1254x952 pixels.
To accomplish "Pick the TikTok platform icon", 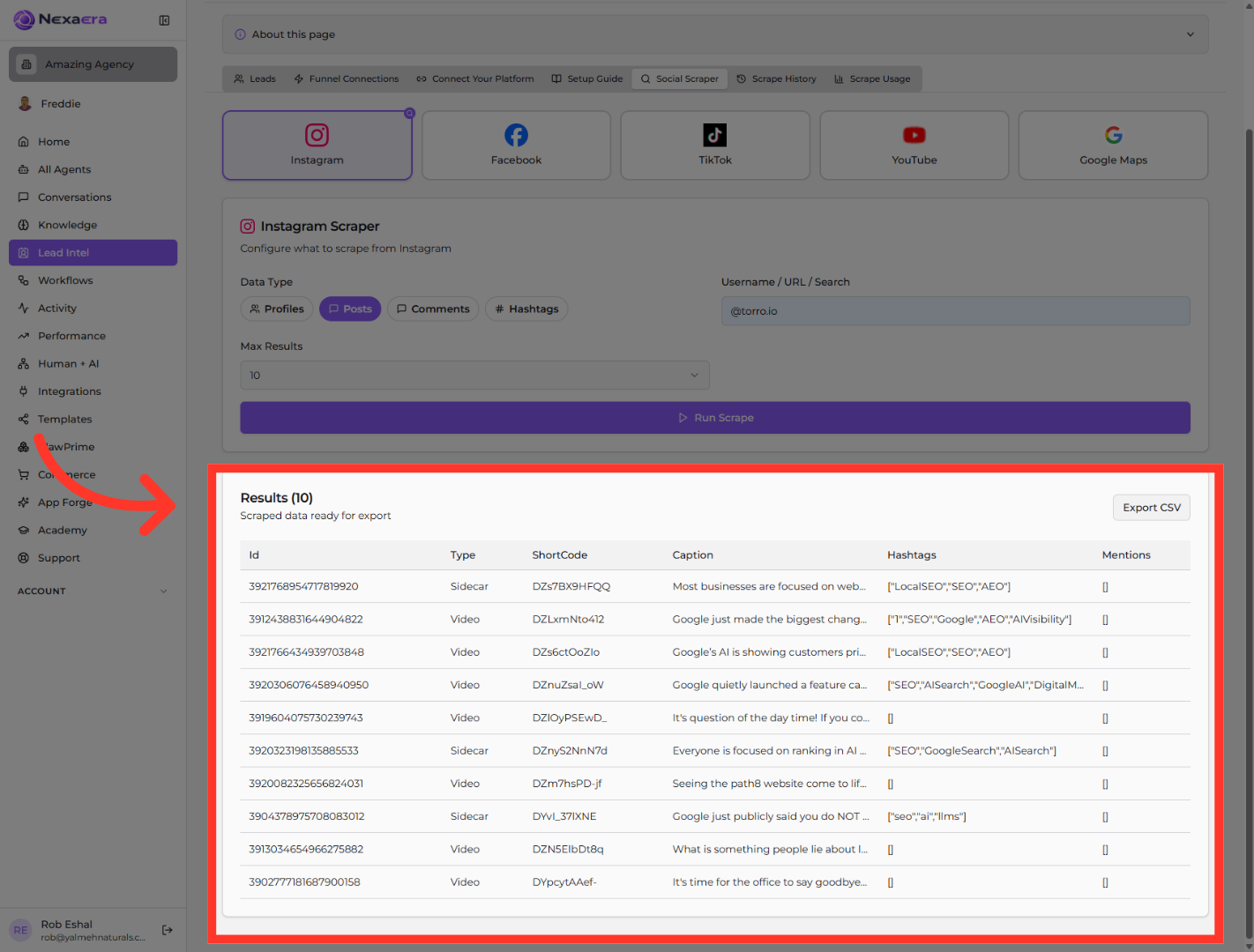I will 715,135.
